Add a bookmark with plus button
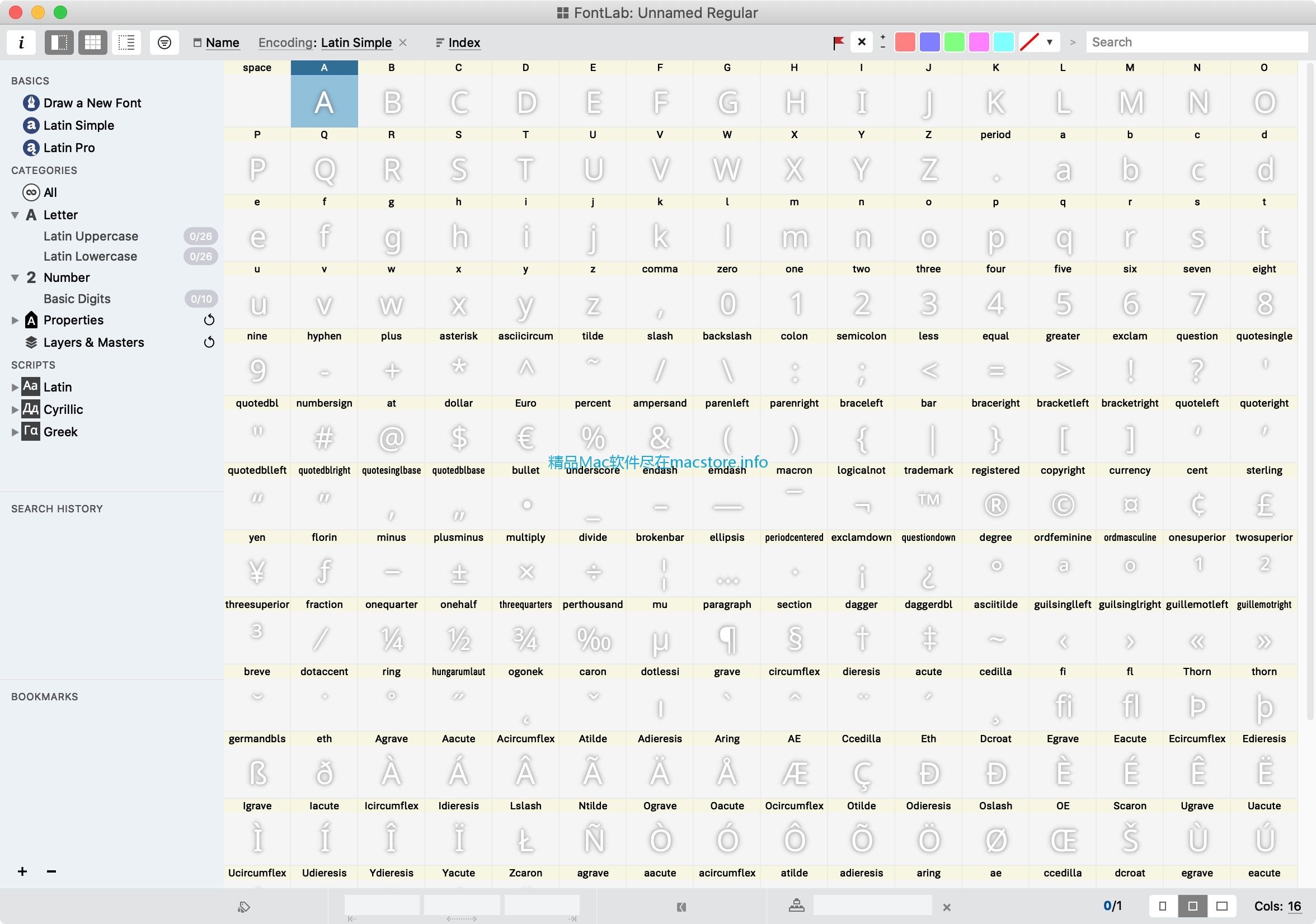The height and width of the screenshot is (924, 1316). tap(22, 871)
